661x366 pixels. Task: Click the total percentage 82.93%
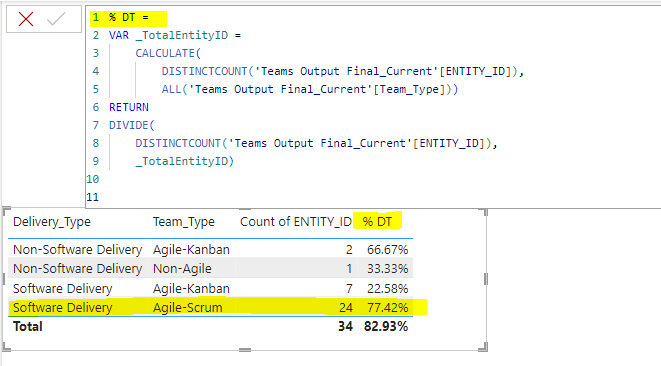386,327
